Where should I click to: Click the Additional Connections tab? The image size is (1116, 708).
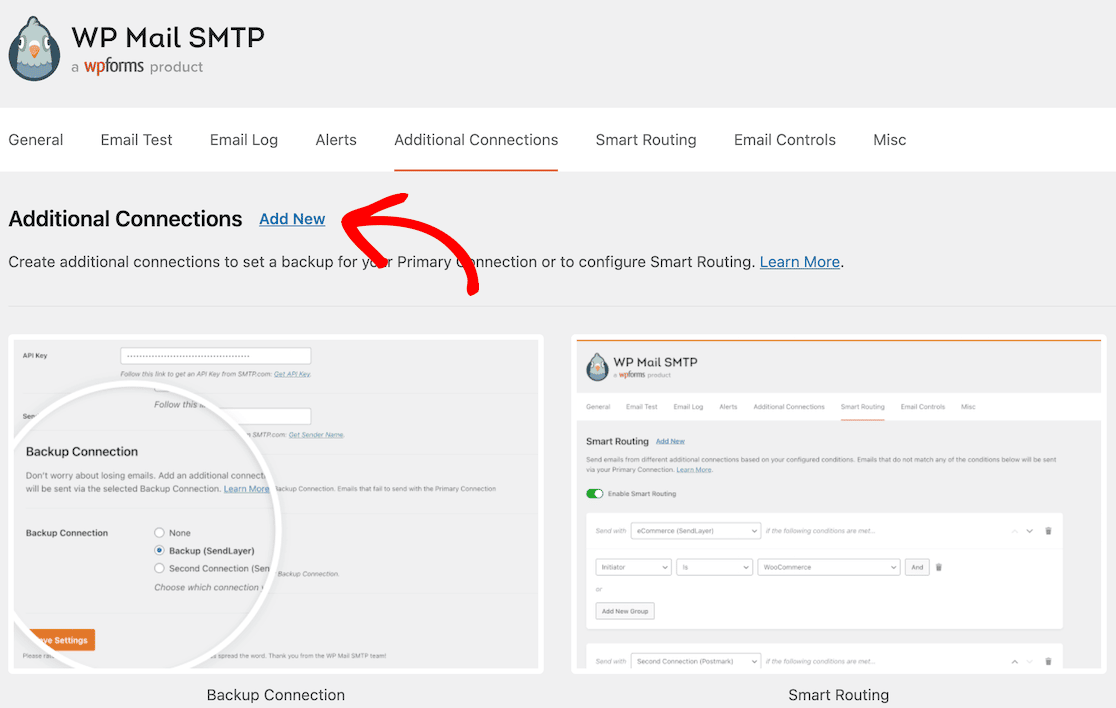476,140
